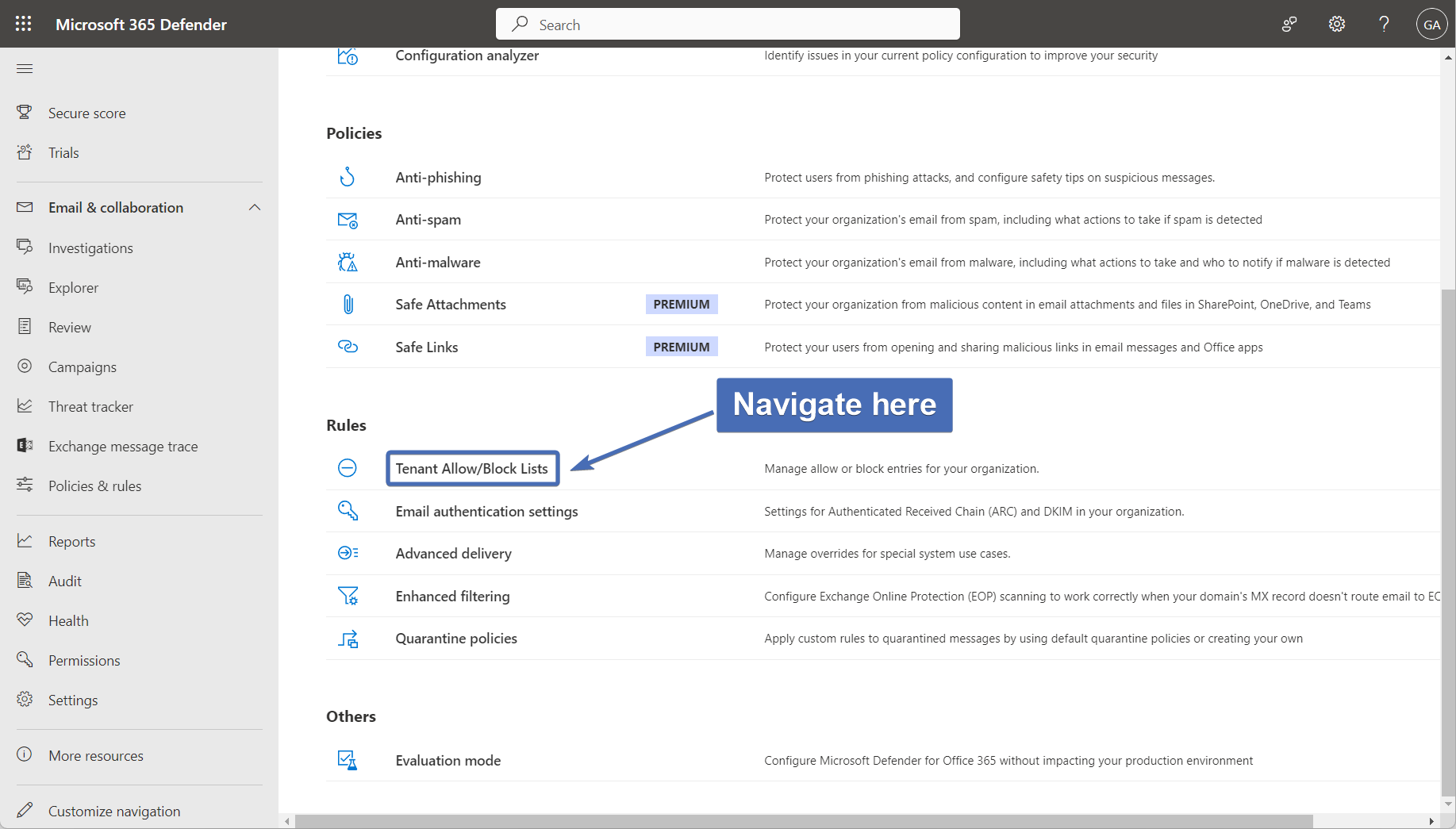The height and width of the screenshot is (829, 1456).
Task: Open the help question mark icon
Action: pos(1384,25)
